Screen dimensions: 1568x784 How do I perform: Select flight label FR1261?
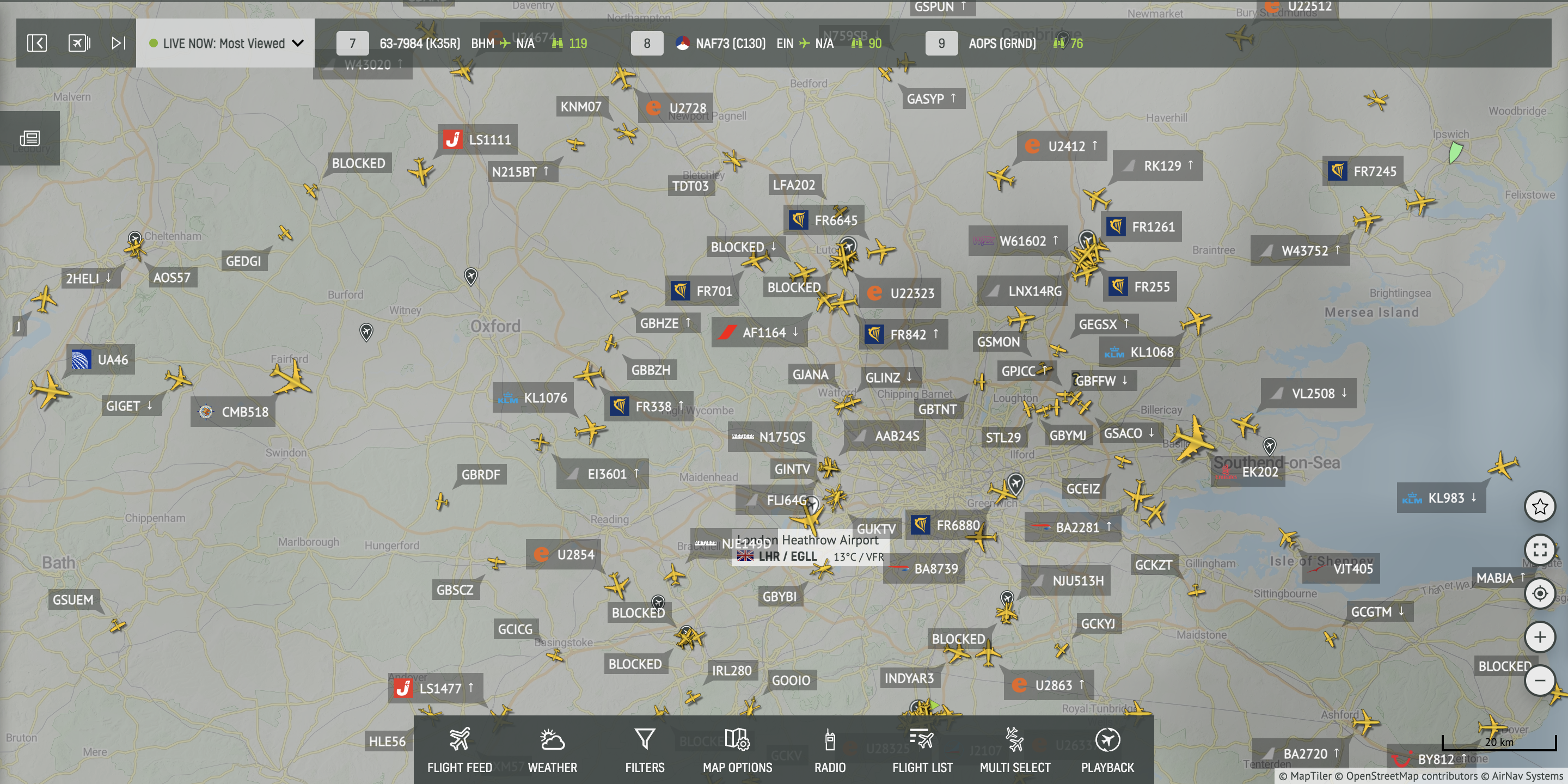coord(1142,227)
